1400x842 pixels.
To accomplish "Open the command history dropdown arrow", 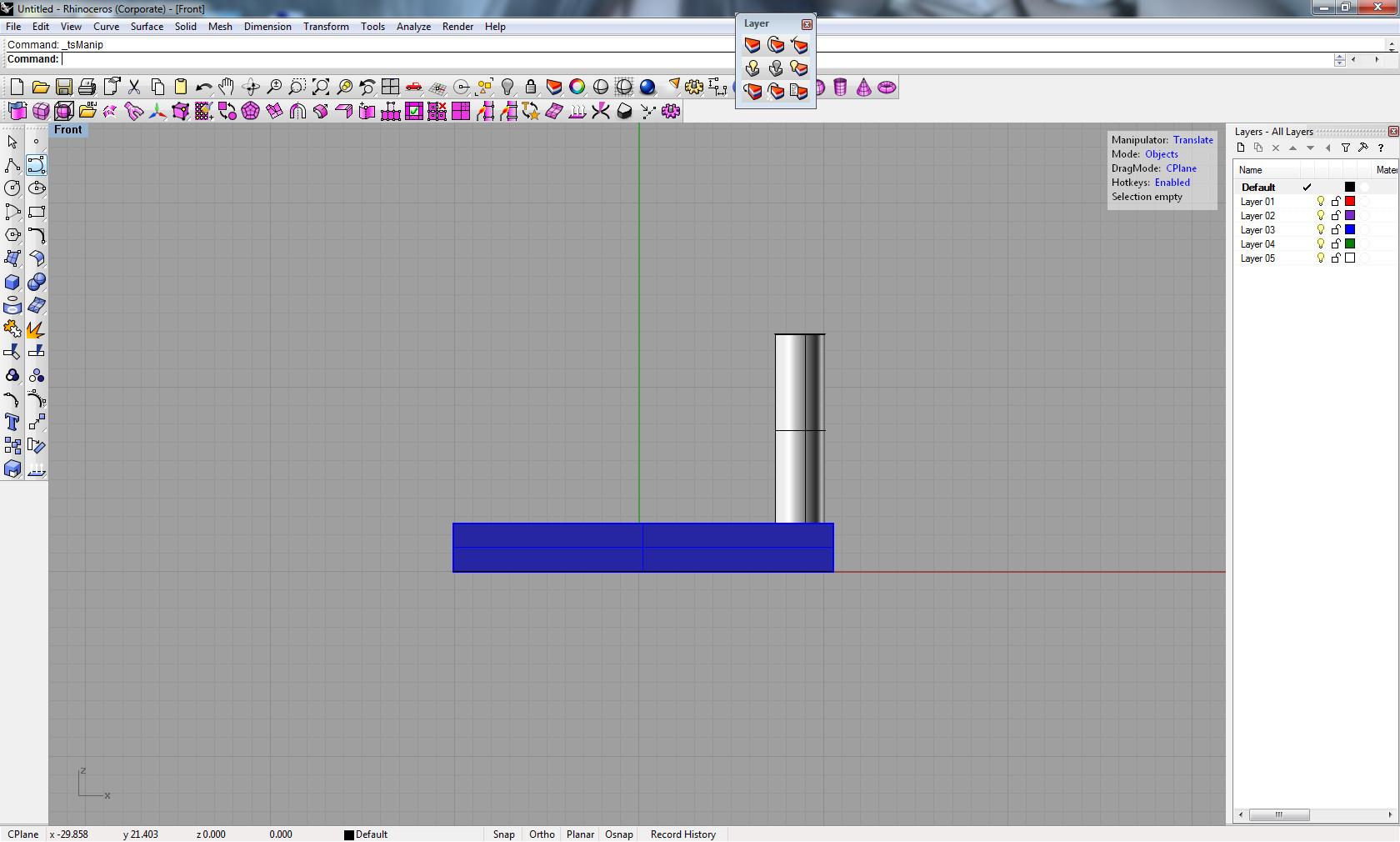I will 1391,45.
